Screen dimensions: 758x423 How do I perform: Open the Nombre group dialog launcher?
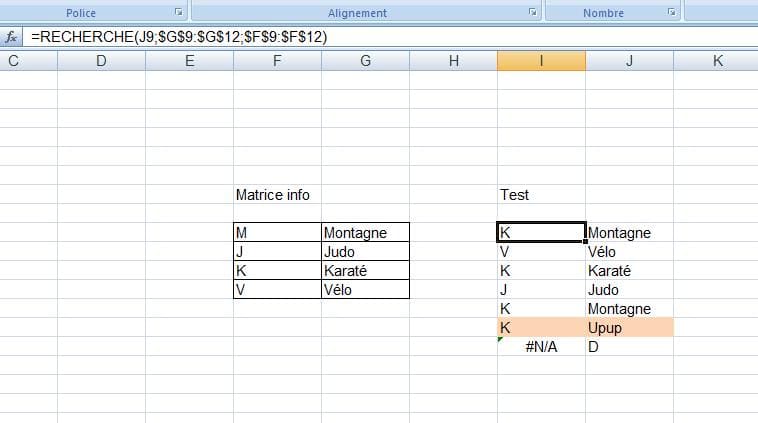pyautogui.click(x=671, y=13)
